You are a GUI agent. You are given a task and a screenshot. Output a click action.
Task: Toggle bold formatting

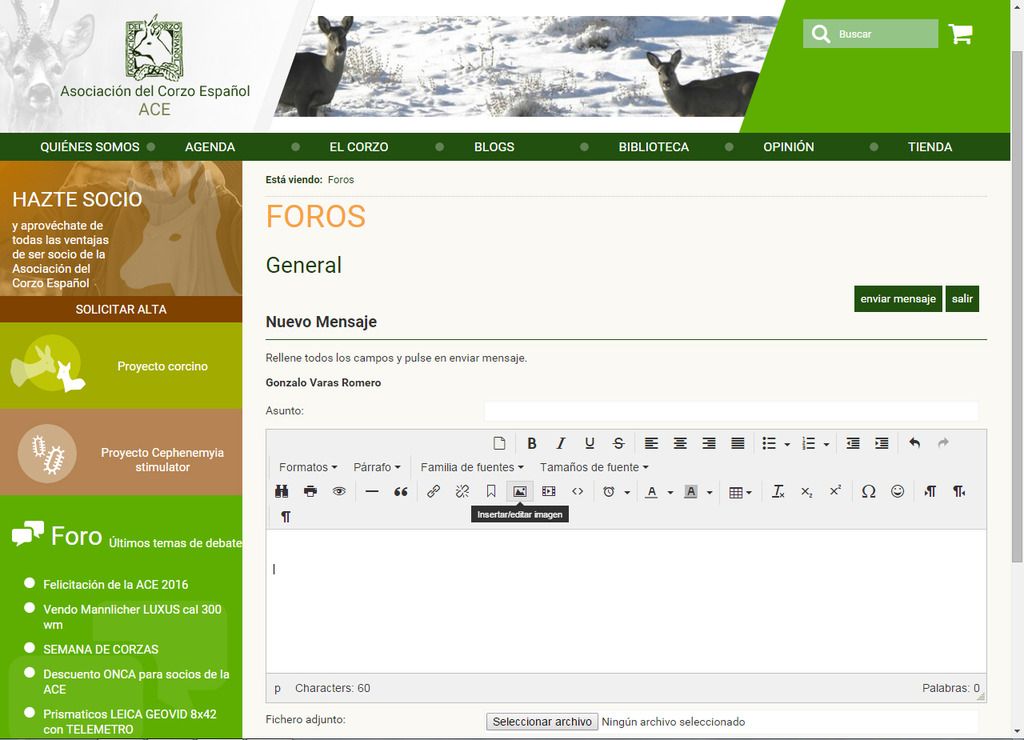pos(532,443)
